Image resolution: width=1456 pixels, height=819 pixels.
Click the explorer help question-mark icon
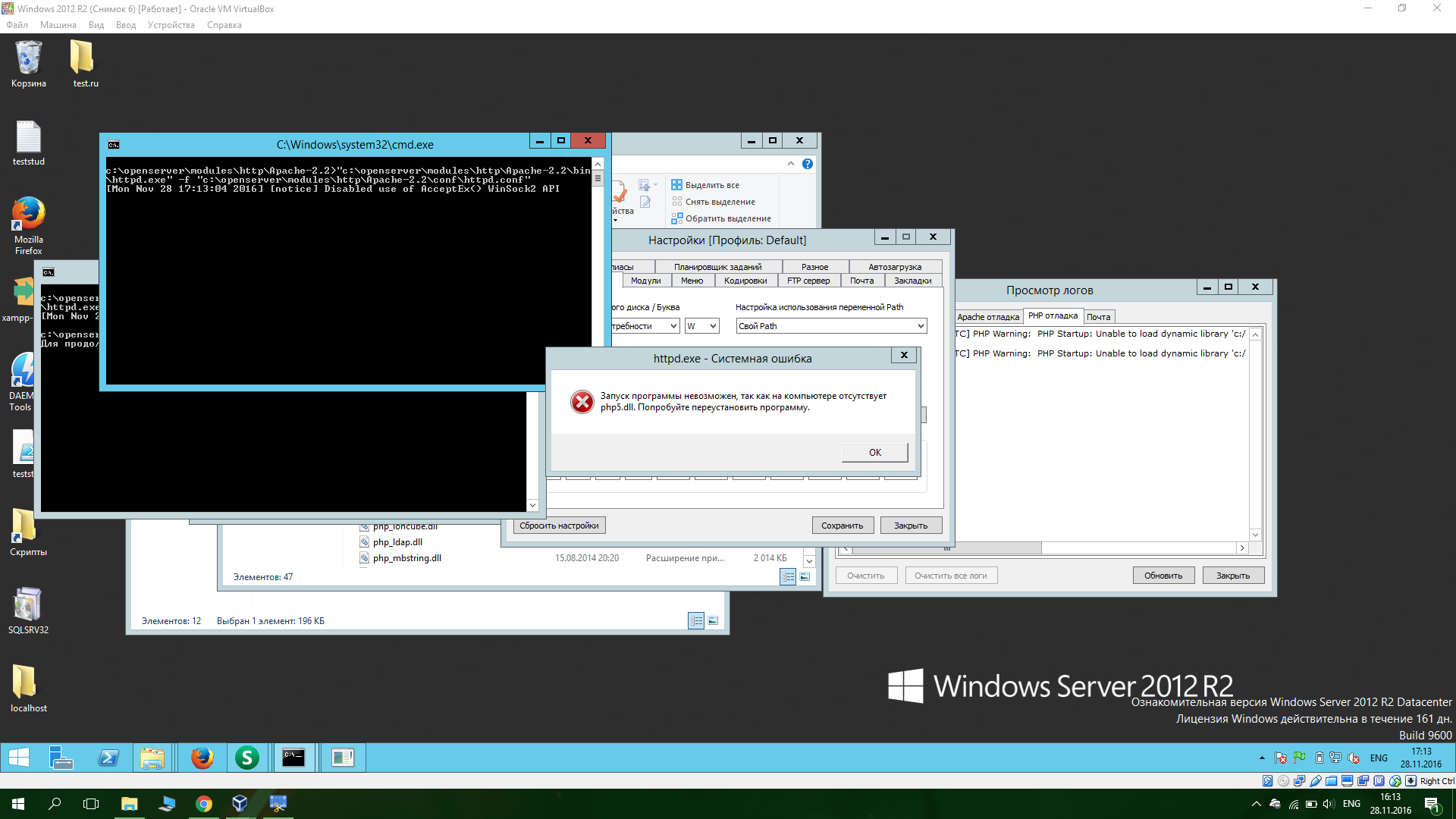808,164
